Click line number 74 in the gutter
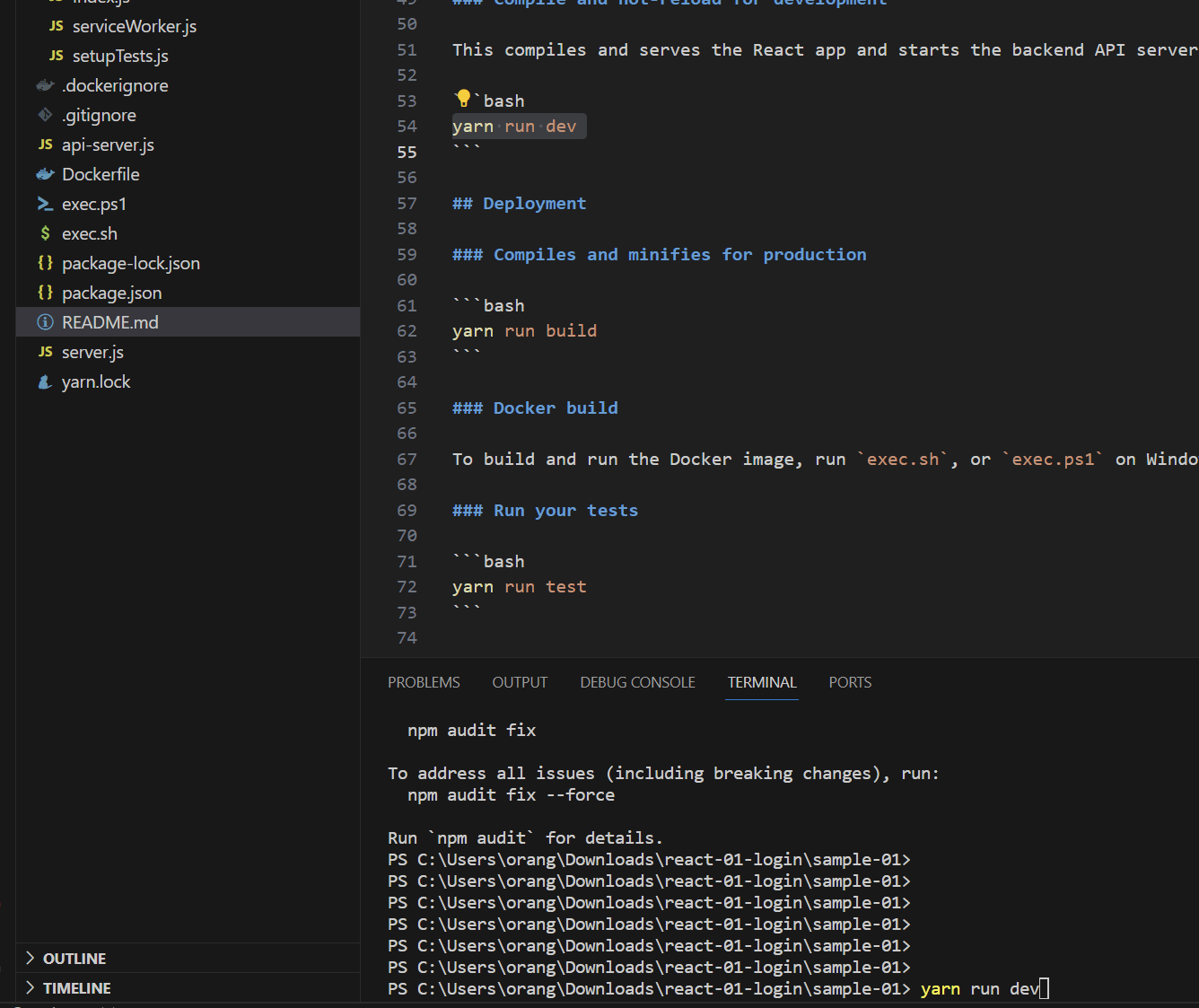Screen dimensions: 1199x1008 point(407,638)
